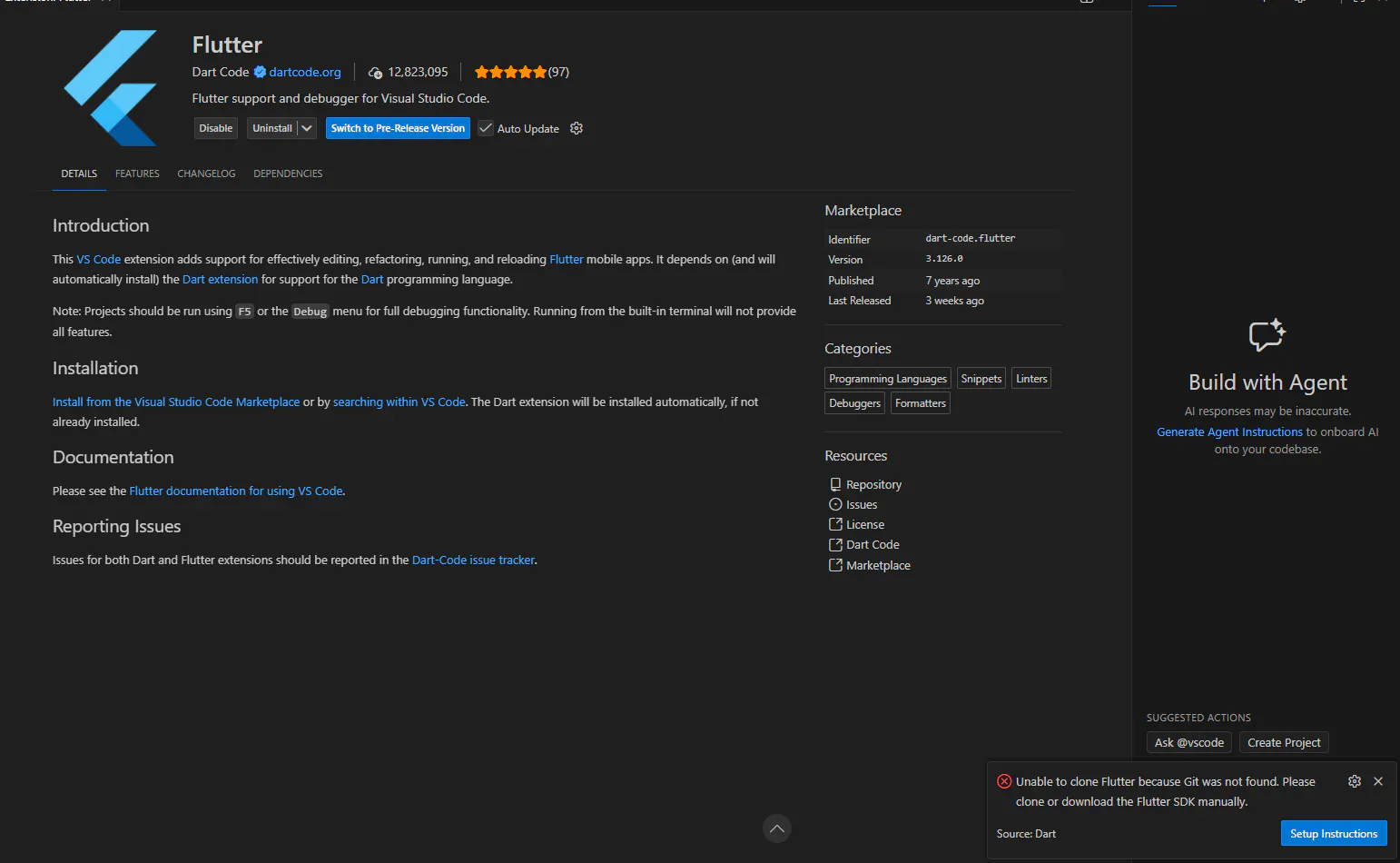This screenshot has width=1400, height=863.
Task: Click the Published value 7 years ago
Action: coord(952,281)
